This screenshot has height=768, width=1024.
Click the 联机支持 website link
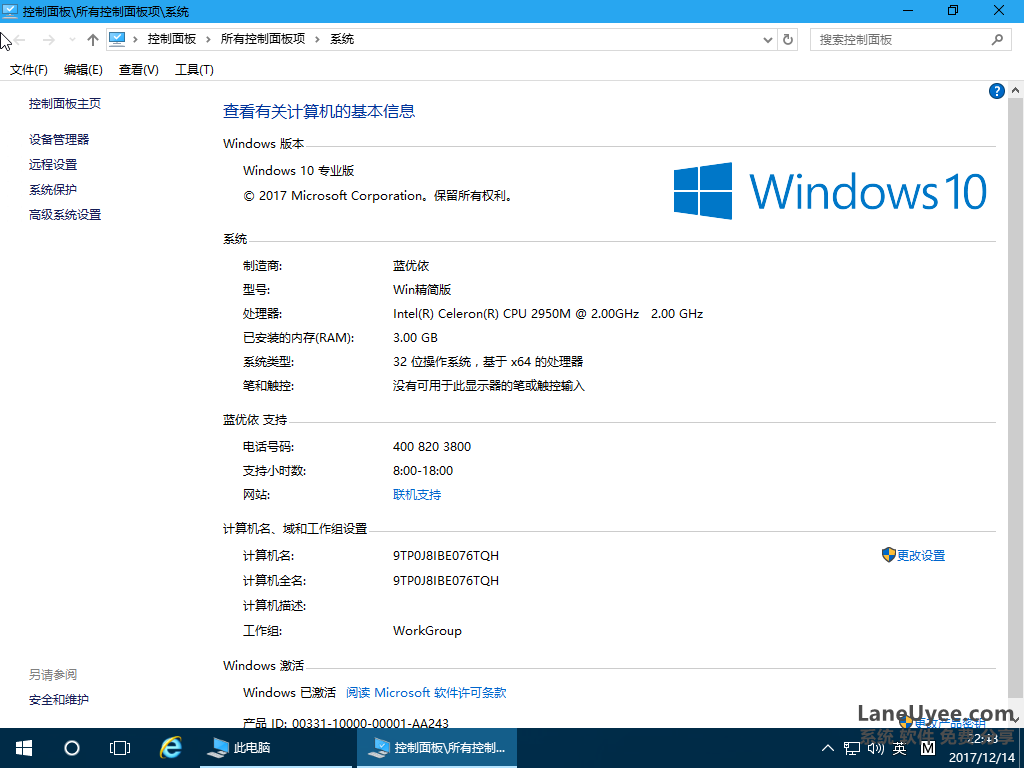coord(417,494)
